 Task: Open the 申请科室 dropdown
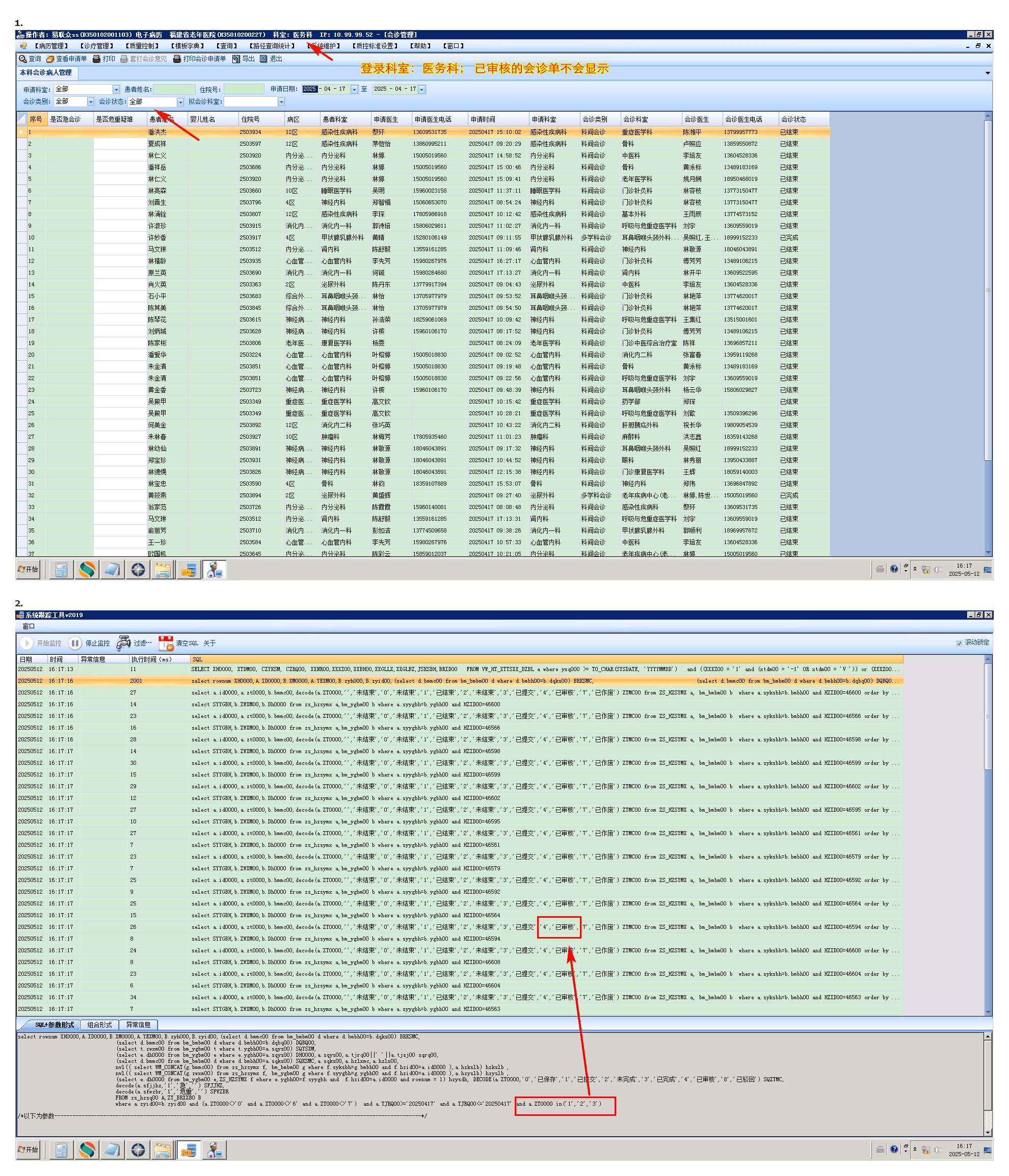click(x=116, y=90)
